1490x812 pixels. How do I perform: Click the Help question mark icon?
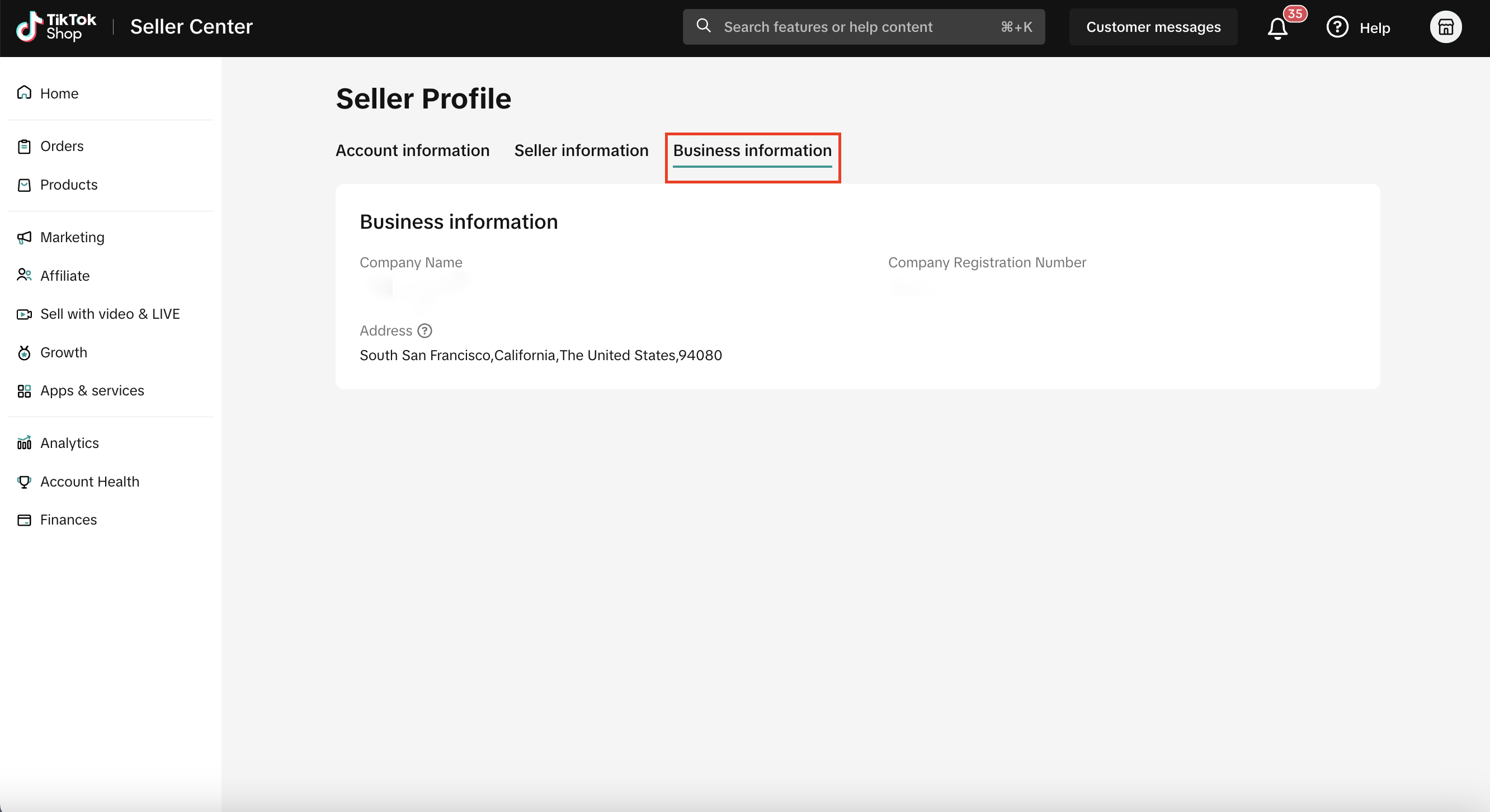(1337, 27)
